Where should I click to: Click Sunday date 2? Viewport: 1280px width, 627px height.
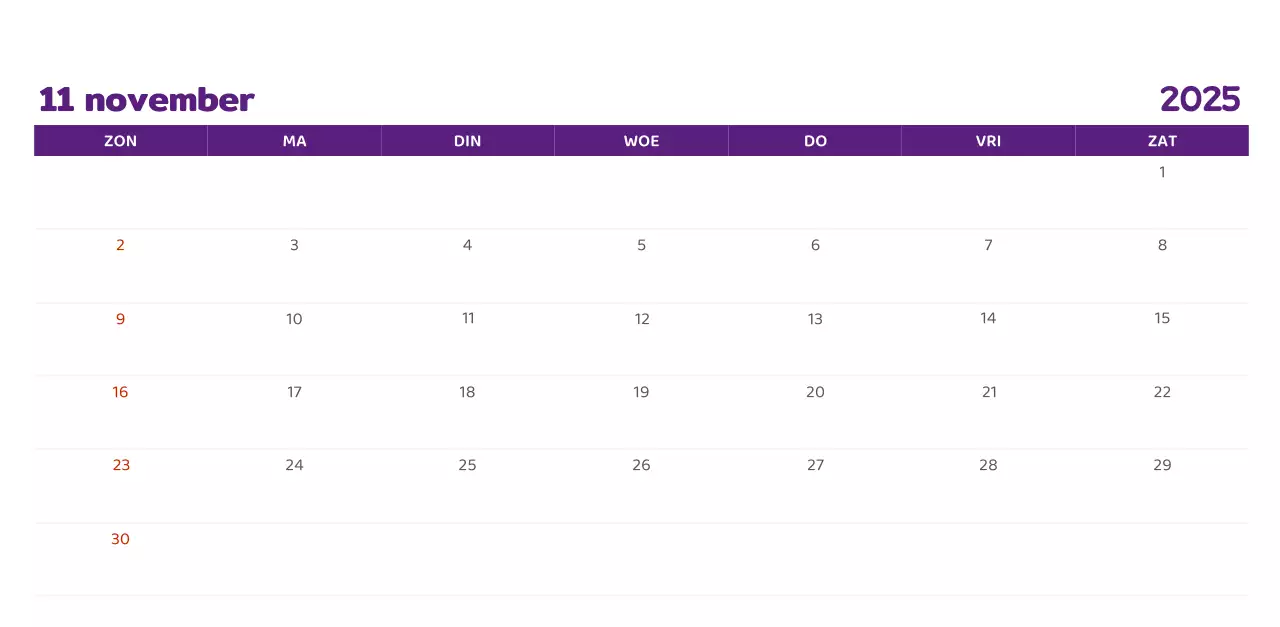coord(120,245)
